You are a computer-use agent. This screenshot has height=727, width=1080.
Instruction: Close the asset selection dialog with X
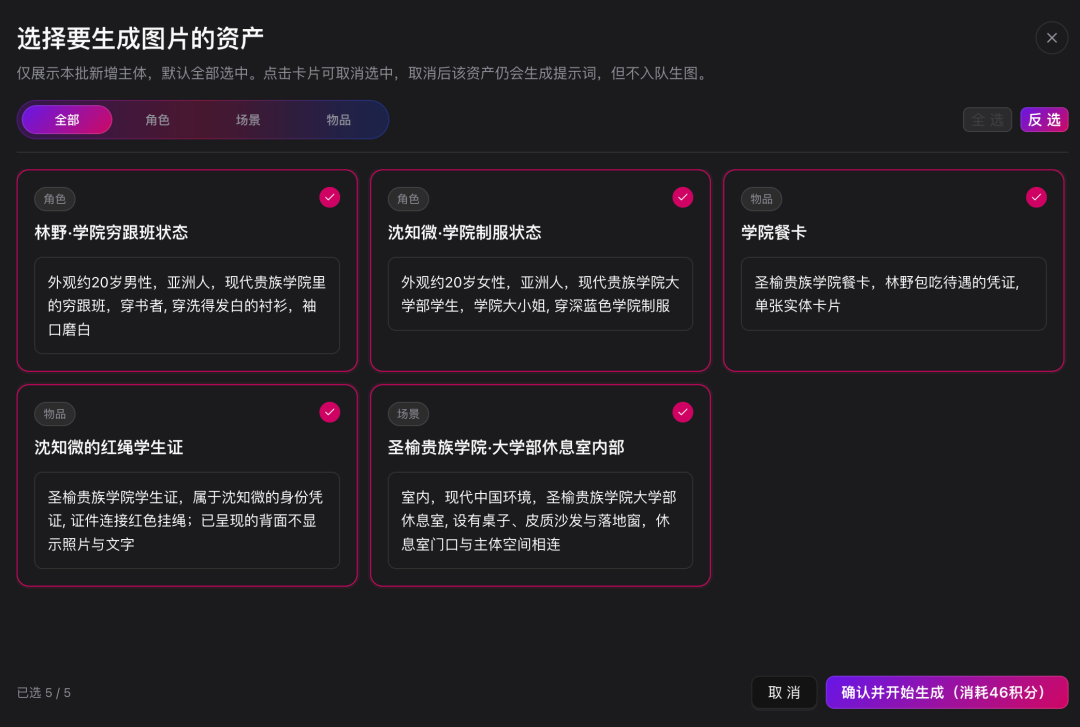tap(1051, 38)
